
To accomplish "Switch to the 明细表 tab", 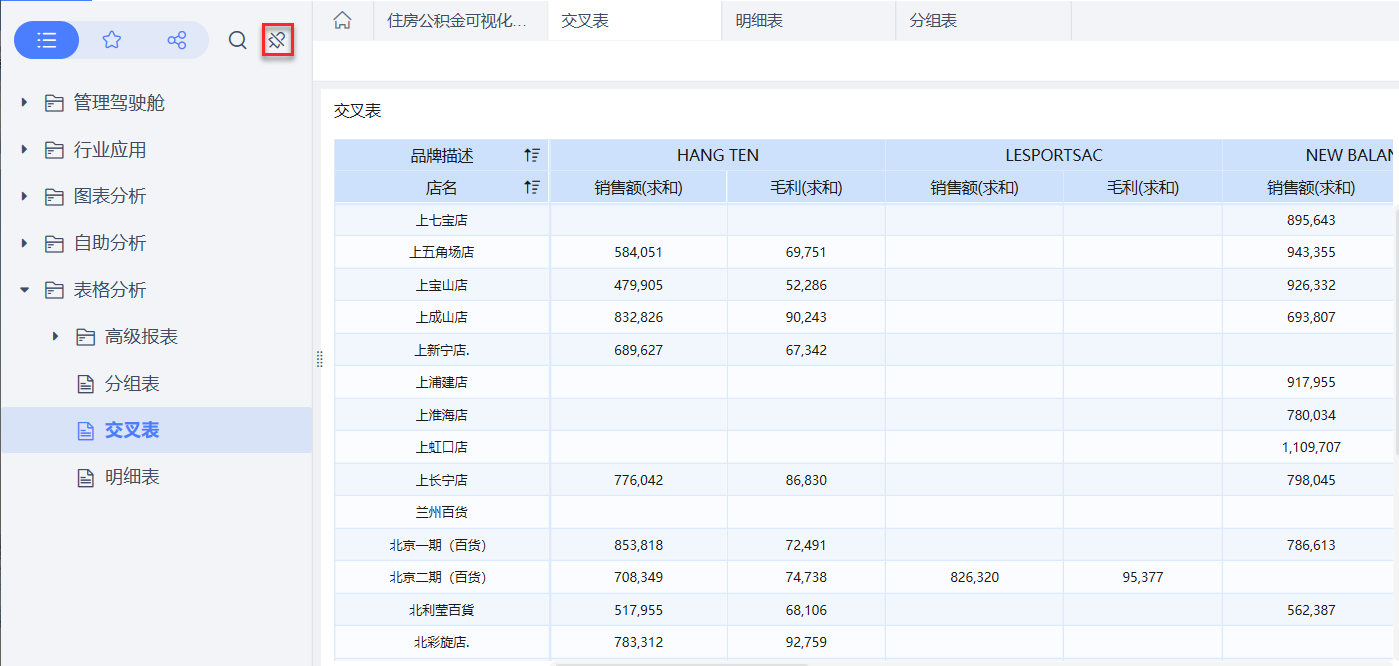I will 808,20.
